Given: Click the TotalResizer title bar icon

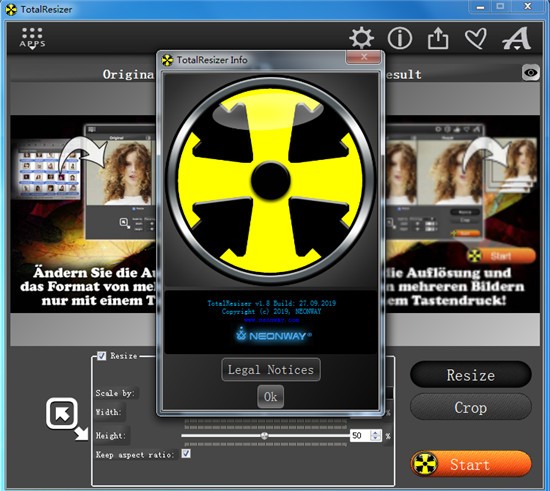Looking at the screenshot, I should tap(11, 10).
